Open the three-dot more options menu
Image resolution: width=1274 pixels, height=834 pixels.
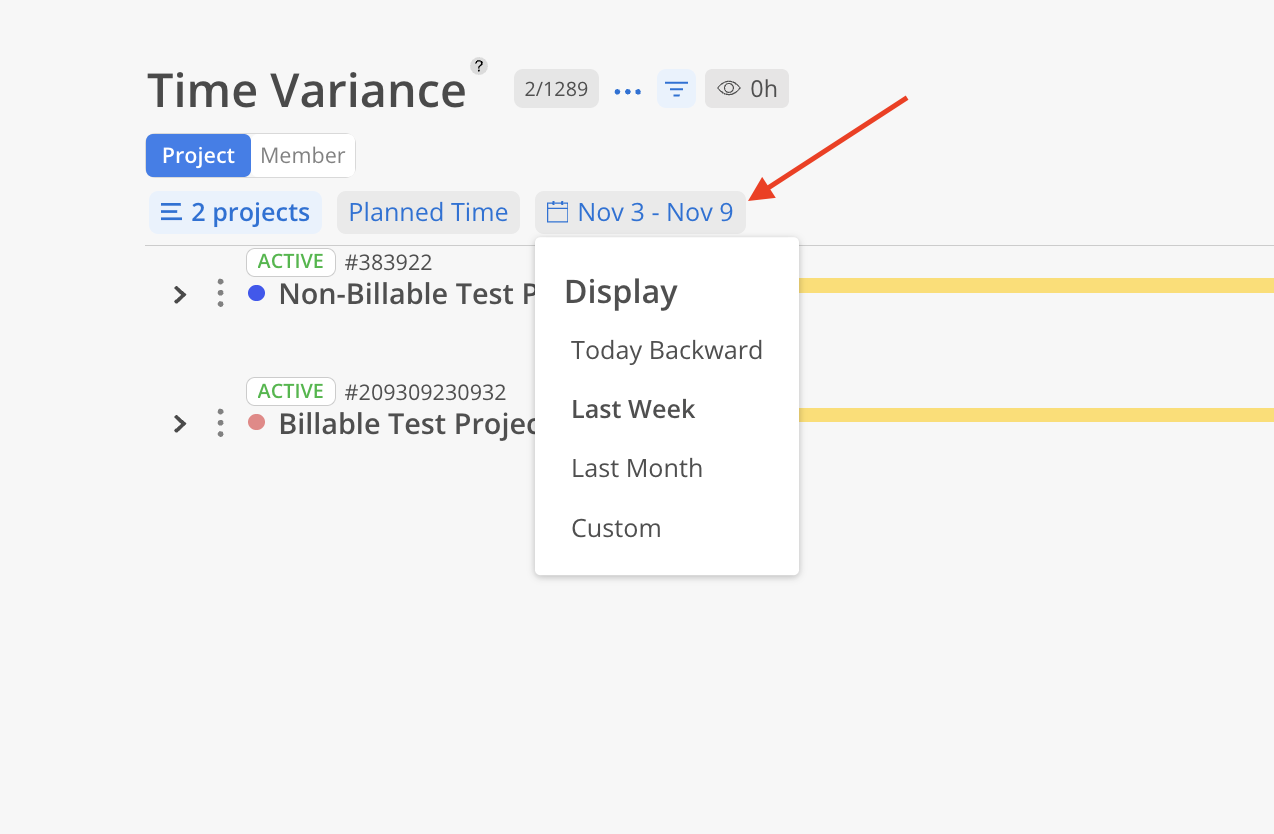tap(627, 91)
